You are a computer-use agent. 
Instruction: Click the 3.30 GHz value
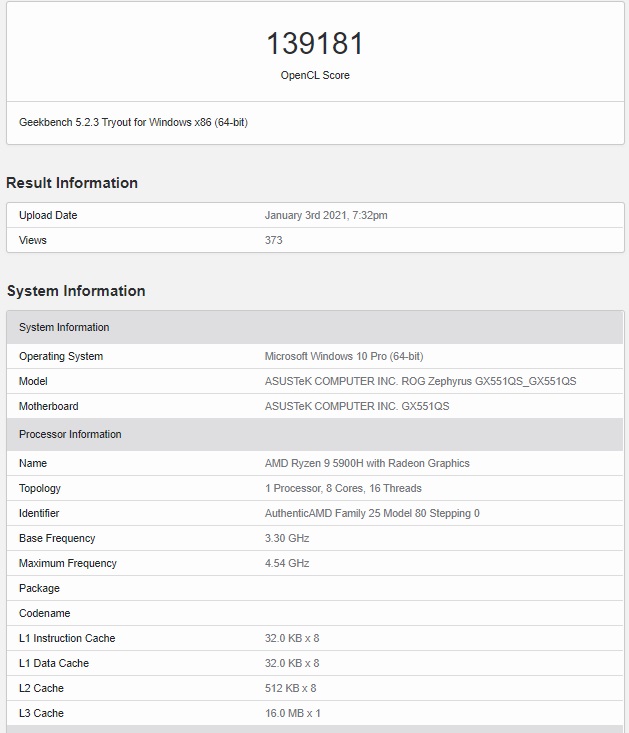point(287,539)
